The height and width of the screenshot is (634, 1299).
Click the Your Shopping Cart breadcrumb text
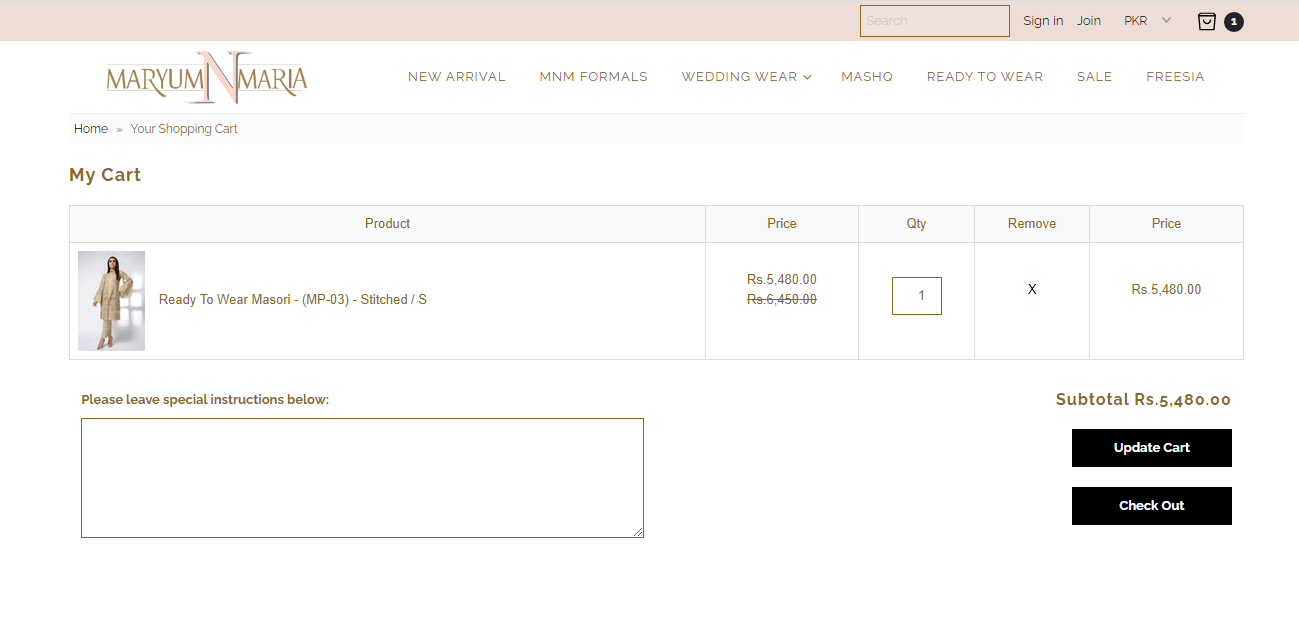tap(184, 129)
